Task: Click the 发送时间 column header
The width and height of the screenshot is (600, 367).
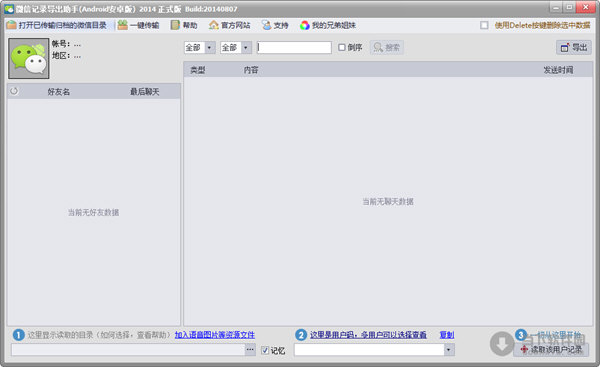Action: (x=558, y=70)
